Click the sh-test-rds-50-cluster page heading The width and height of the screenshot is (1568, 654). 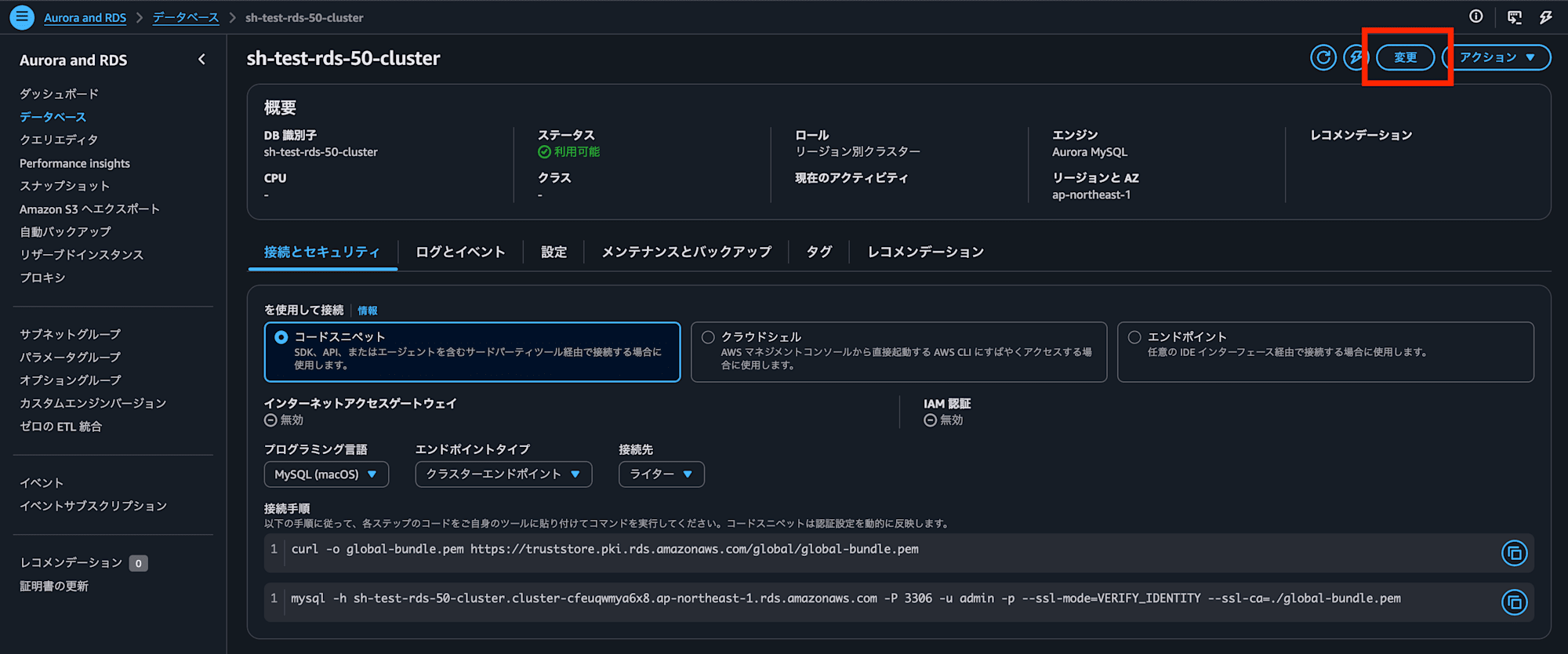(343, 58)
